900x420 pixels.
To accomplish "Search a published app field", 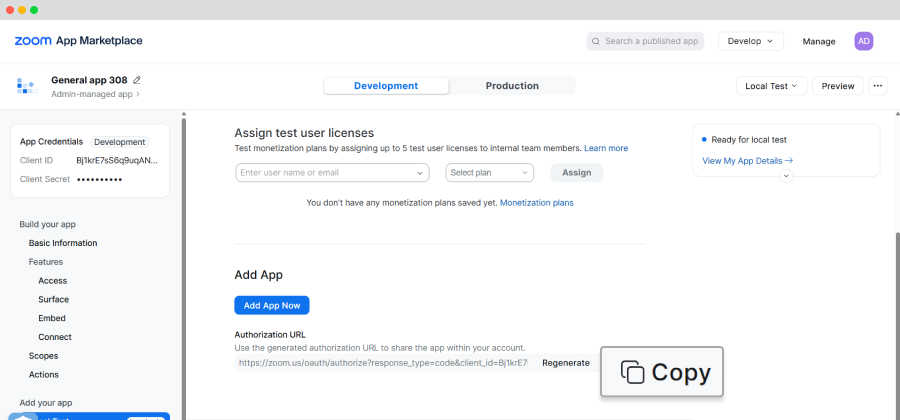I will tap(645, 41).
